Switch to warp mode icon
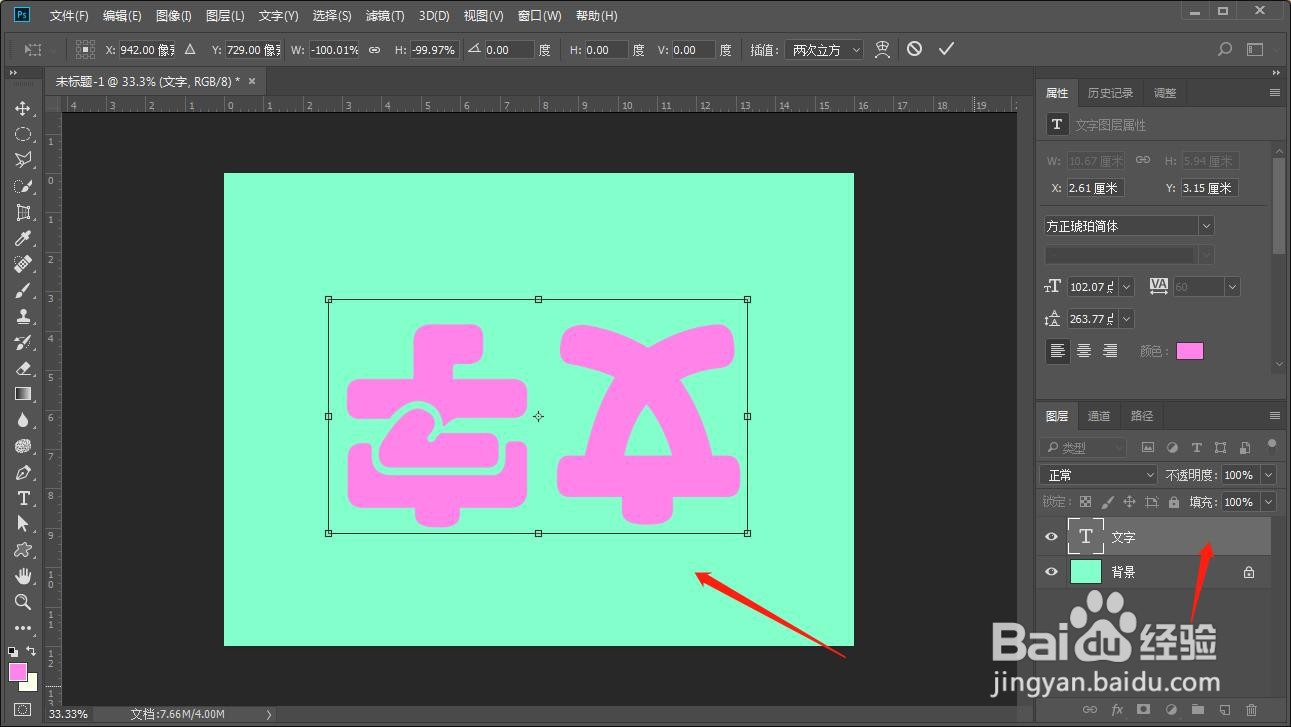Image resolution: width=1291 pixels, height=727 pixels. tap(882, 49)
